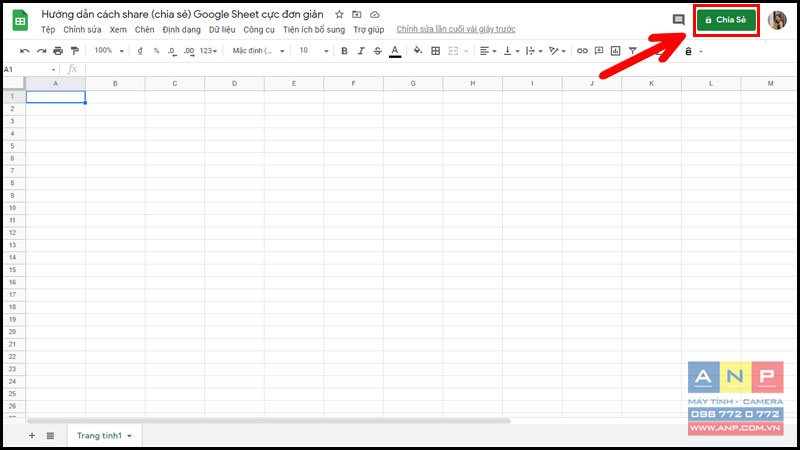
Task: Click the green Chia Sẻ button
Action: click(727, 20)
